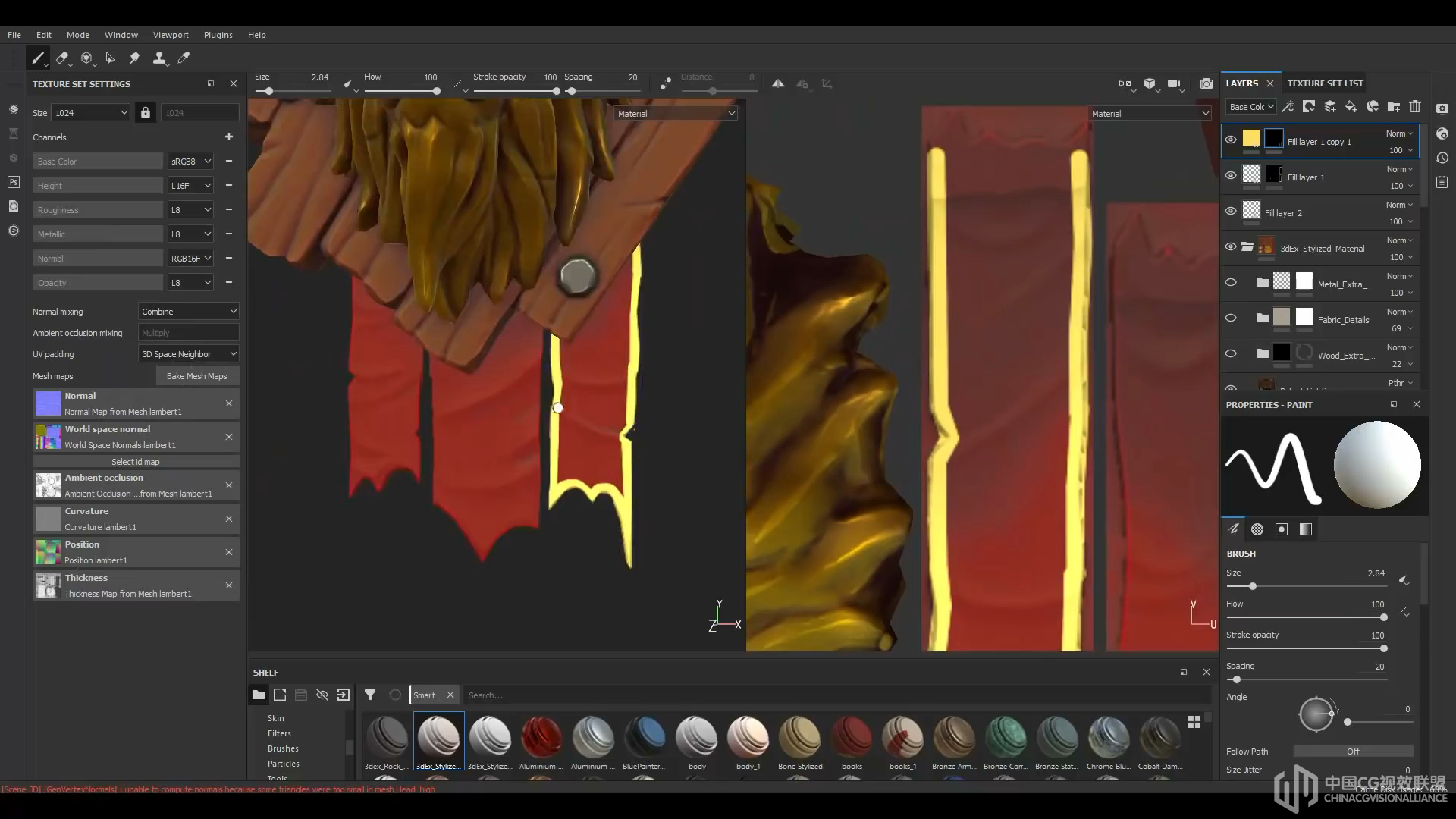The image size is (1456, 819).
Task: Open Normal mixing Combine dropdown
Action: coord(189,311)
